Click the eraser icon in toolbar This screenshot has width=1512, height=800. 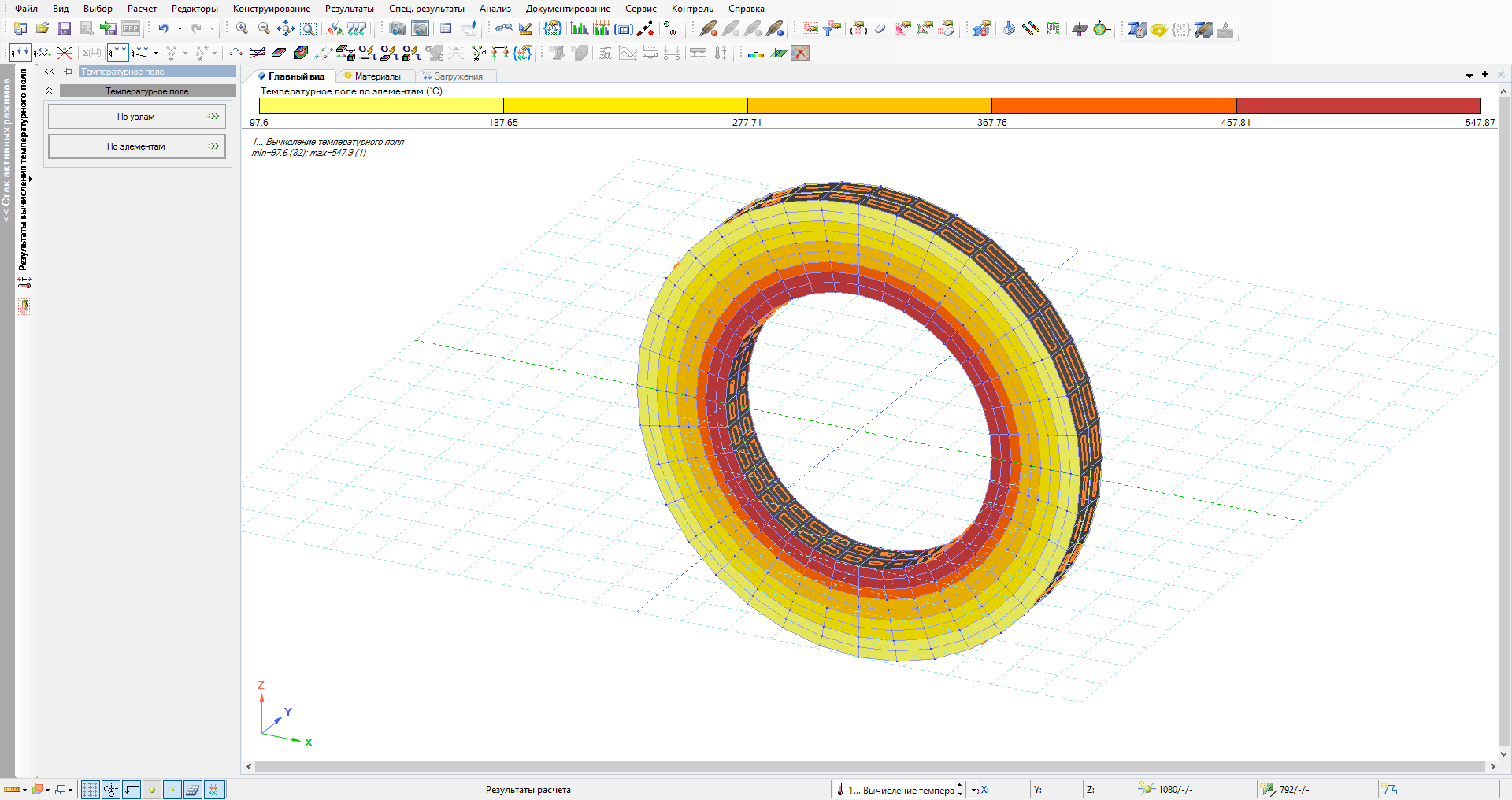coord(880,29)
